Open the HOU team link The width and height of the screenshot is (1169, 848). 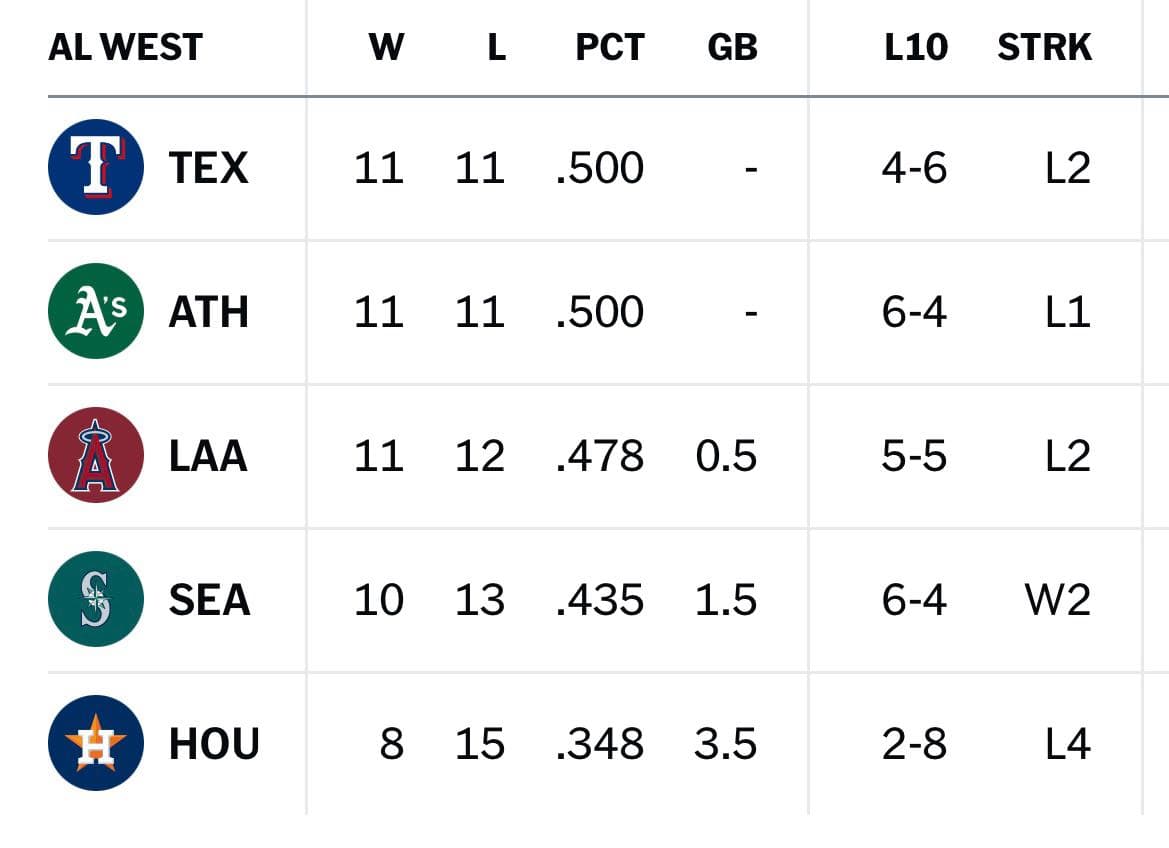pos(214,744)
